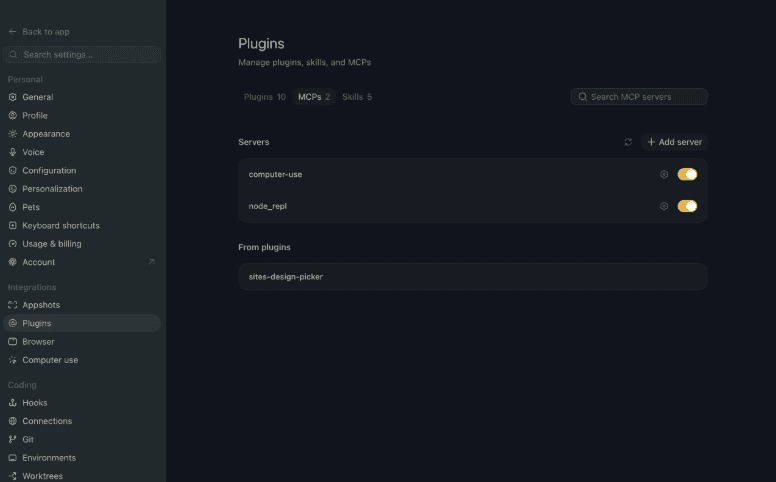Disable the computer-use server toggle
This screenshot has height=482, width=776.
pyautogui.click(x=687, y=174)
